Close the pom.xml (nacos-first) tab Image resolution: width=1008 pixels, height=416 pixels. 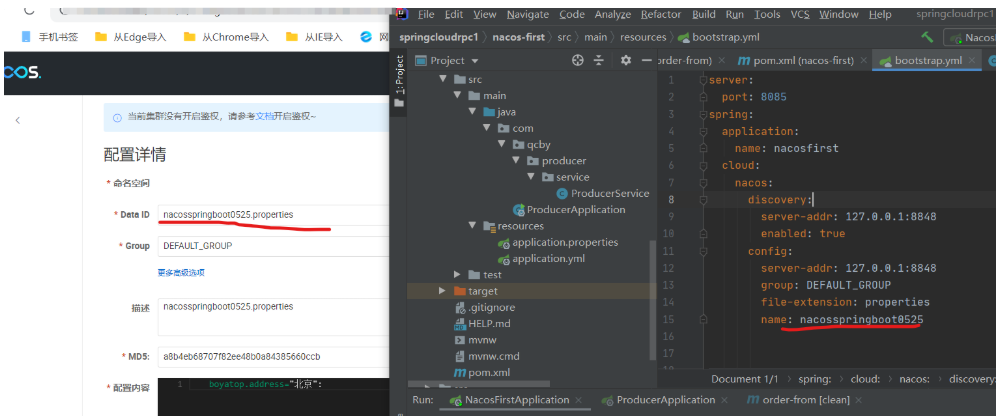[864, 60]
